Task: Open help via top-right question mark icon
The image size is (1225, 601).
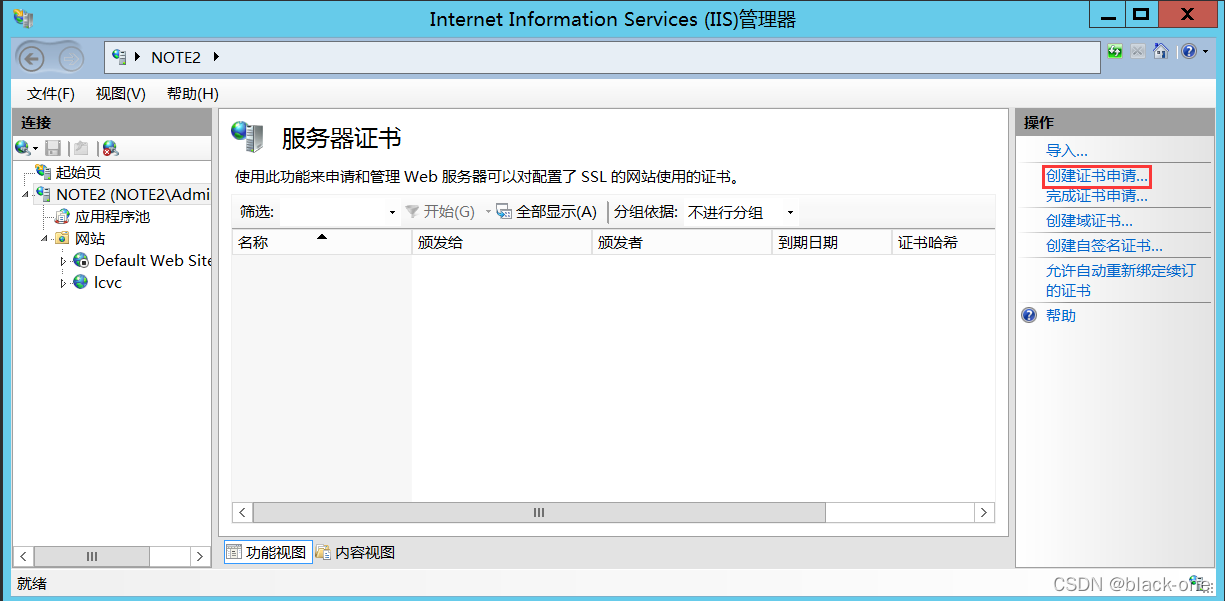Action: pyautogui.click(x=1188, y=51)
